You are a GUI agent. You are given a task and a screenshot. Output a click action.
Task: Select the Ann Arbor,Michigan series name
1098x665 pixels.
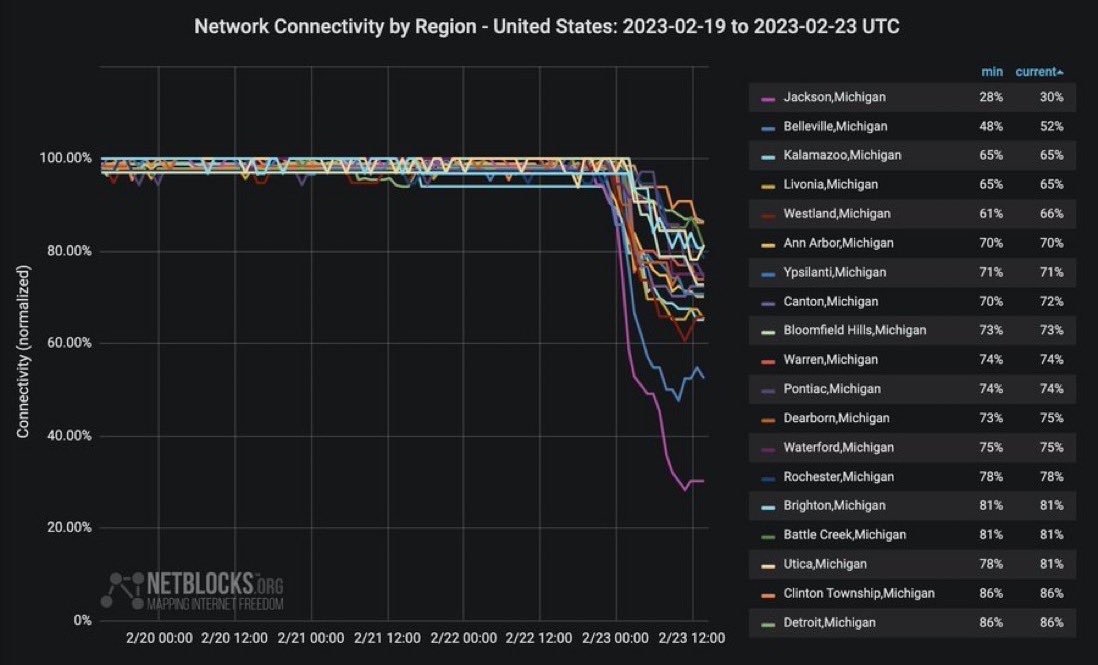coord(838,244)
